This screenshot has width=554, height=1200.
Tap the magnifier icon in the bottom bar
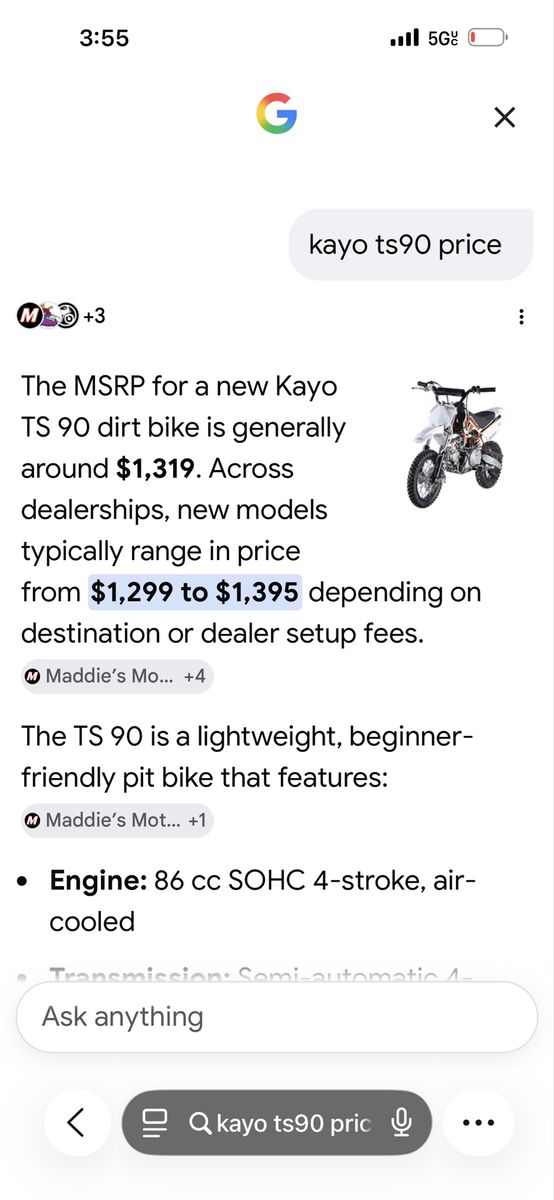click(200, 1124)
